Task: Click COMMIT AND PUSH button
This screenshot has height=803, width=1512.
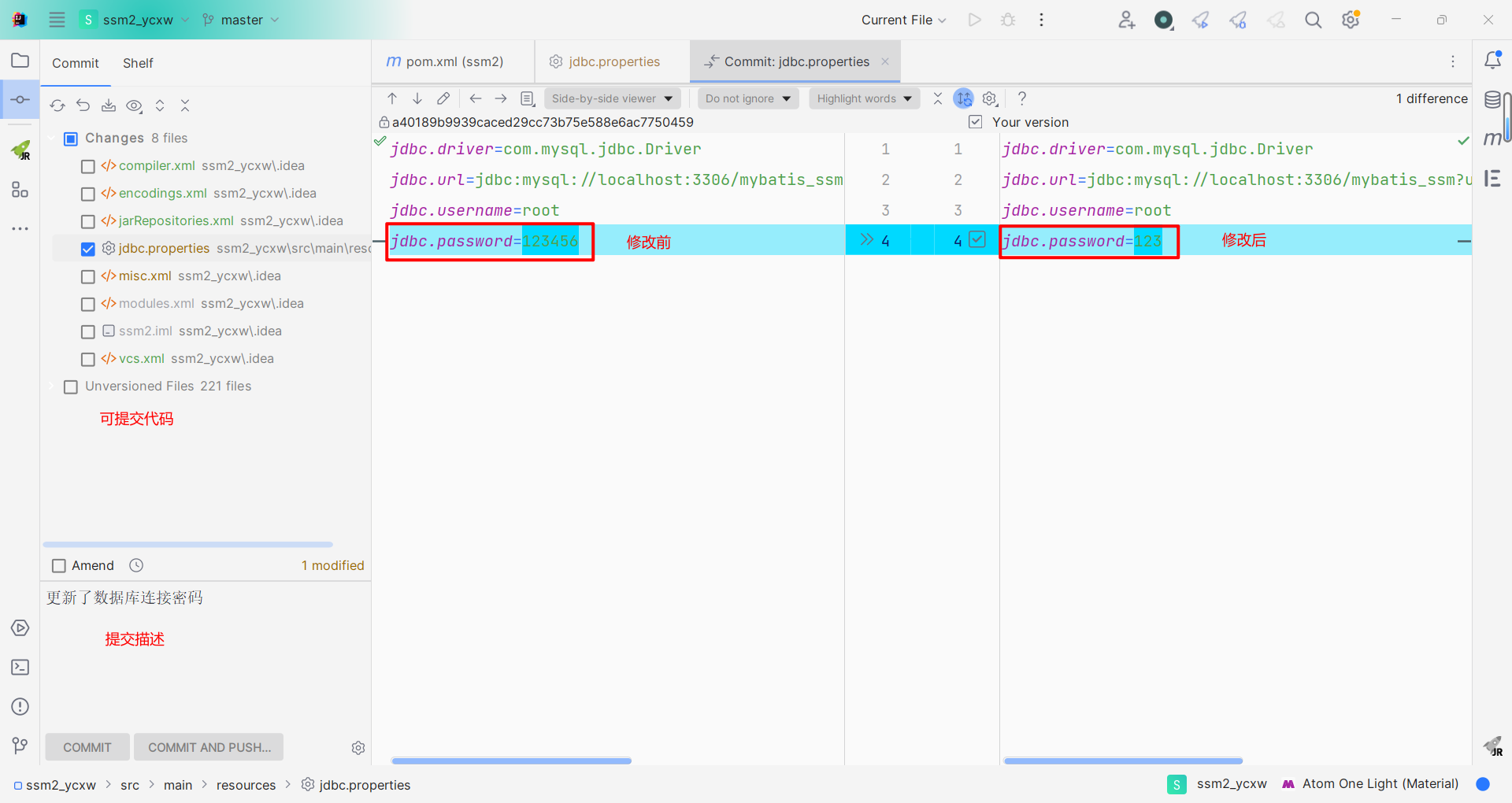Action: [x=208, y=747]
